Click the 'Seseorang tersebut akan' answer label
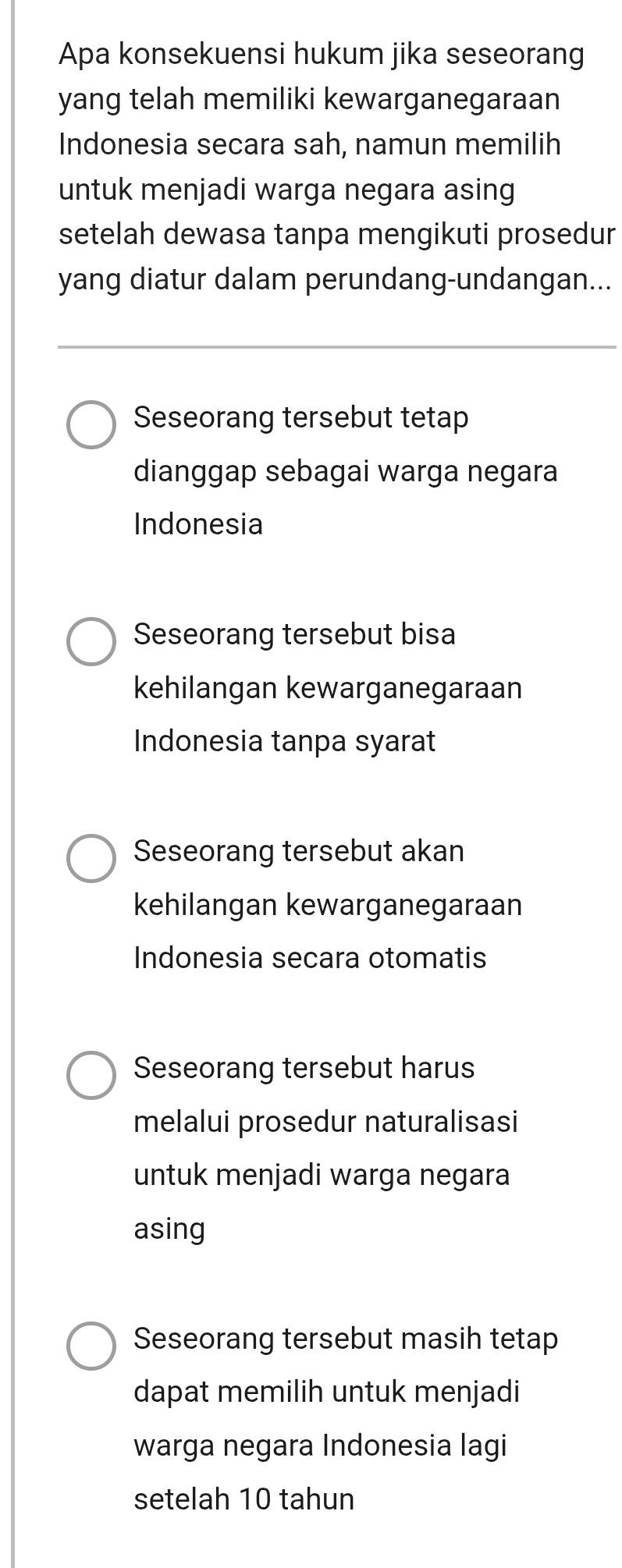 tap(299, 851)
